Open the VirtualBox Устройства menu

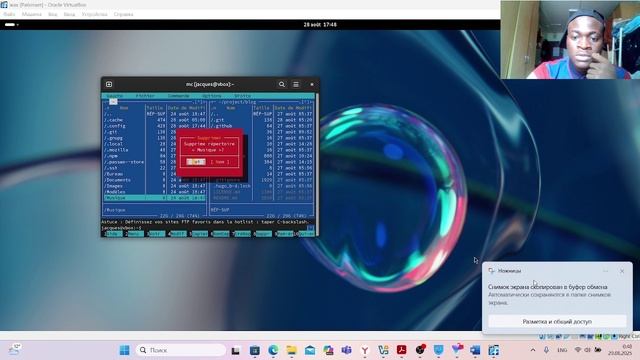(94, 14)
